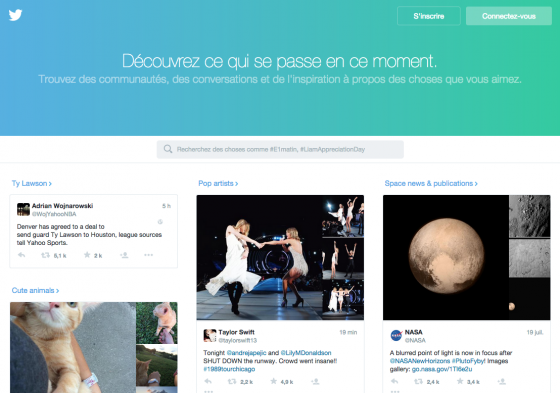The width and height of the screenshot is (560, 393).
Task: Retweet Taylor Swift's tweet
Action: pyautogui.click(x=232, y=382)
